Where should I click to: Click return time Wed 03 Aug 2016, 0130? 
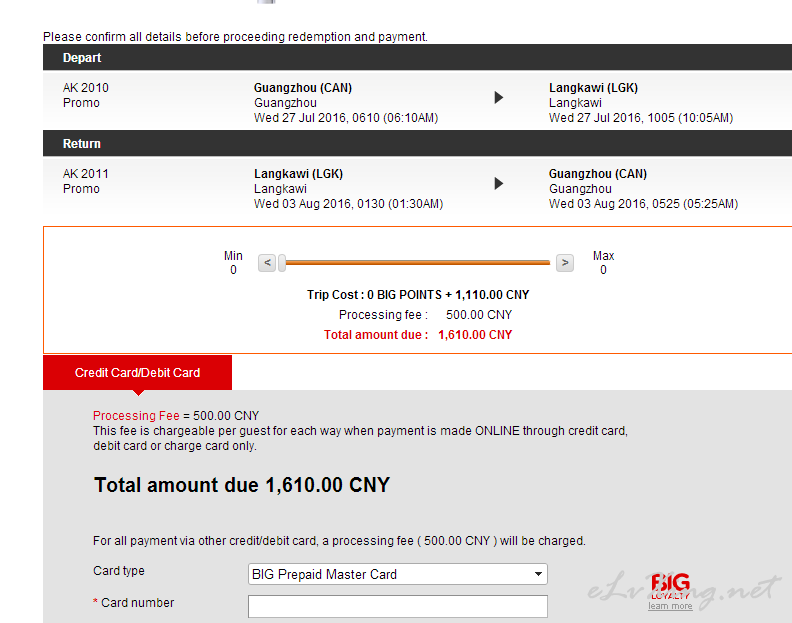[348, 204]
